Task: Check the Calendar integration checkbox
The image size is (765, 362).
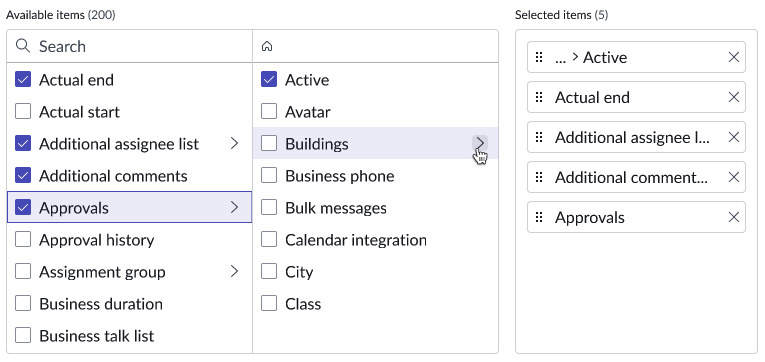Action: [269, 240]
